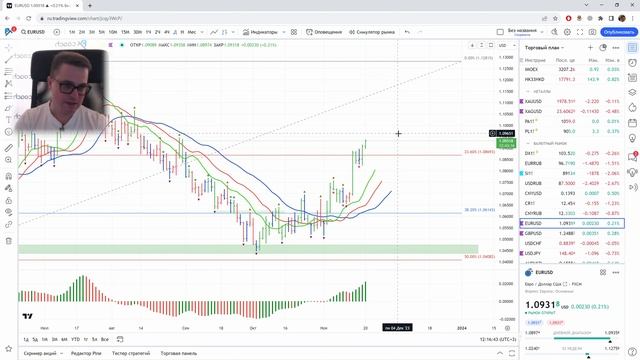
Task: Open alerts panel clock icon in sidebar
Action: [x=632, y=62]
